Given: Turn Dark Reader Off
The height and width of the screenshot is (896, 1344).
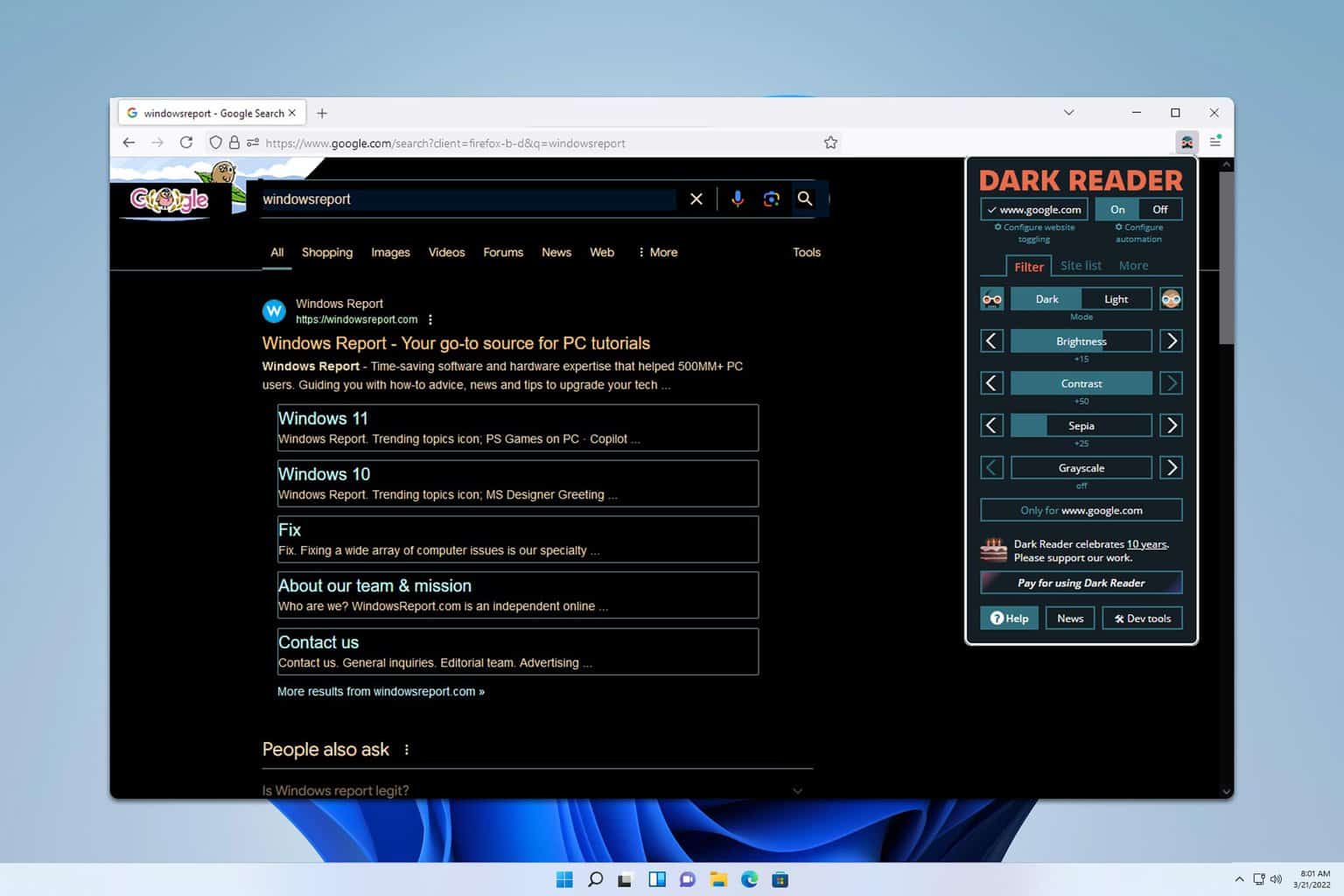Looking at the screenshot, I should [x=1160, y=209].
